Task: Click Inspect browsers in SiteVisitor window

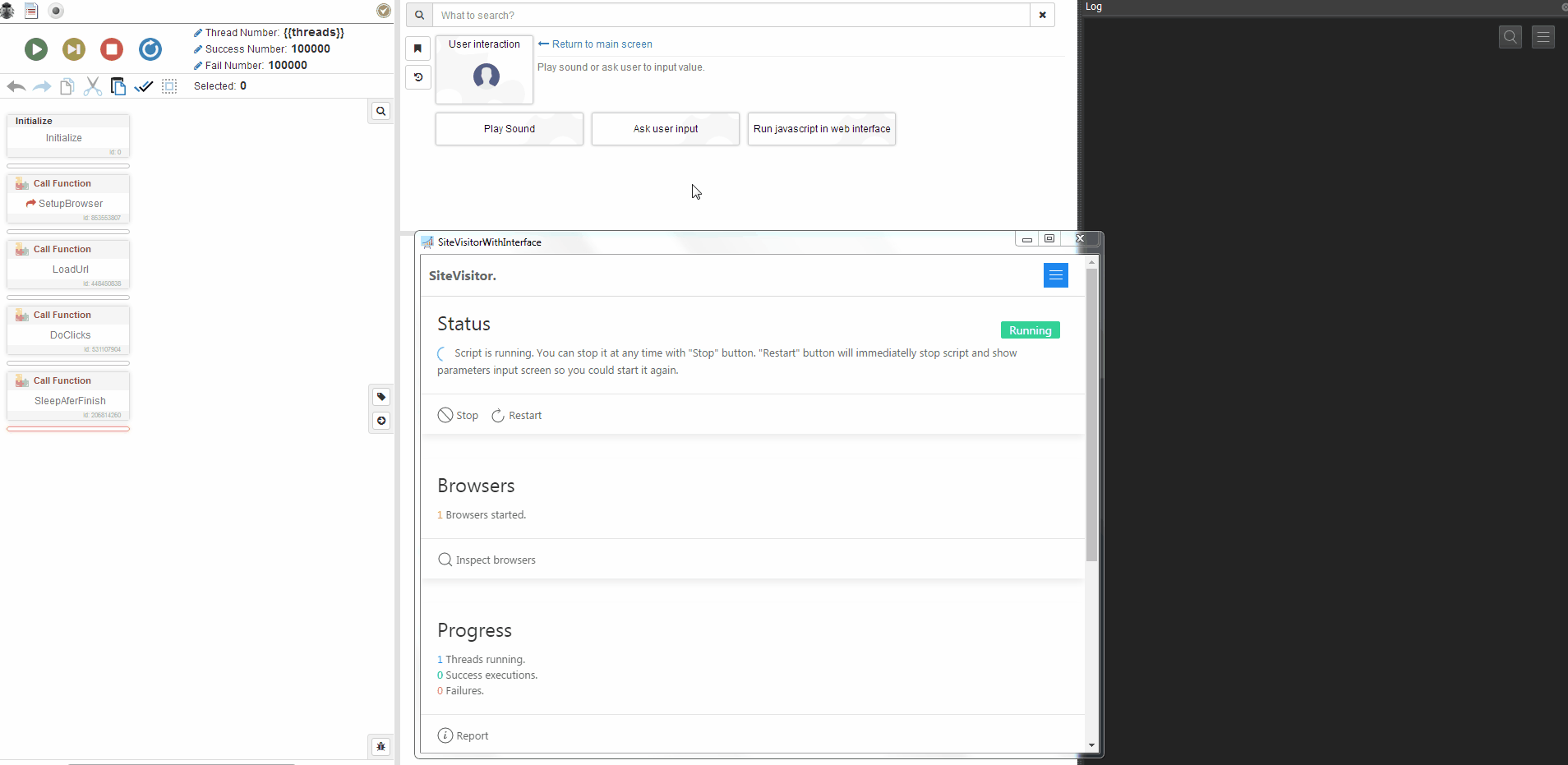Action: click(x=495, y=560)
